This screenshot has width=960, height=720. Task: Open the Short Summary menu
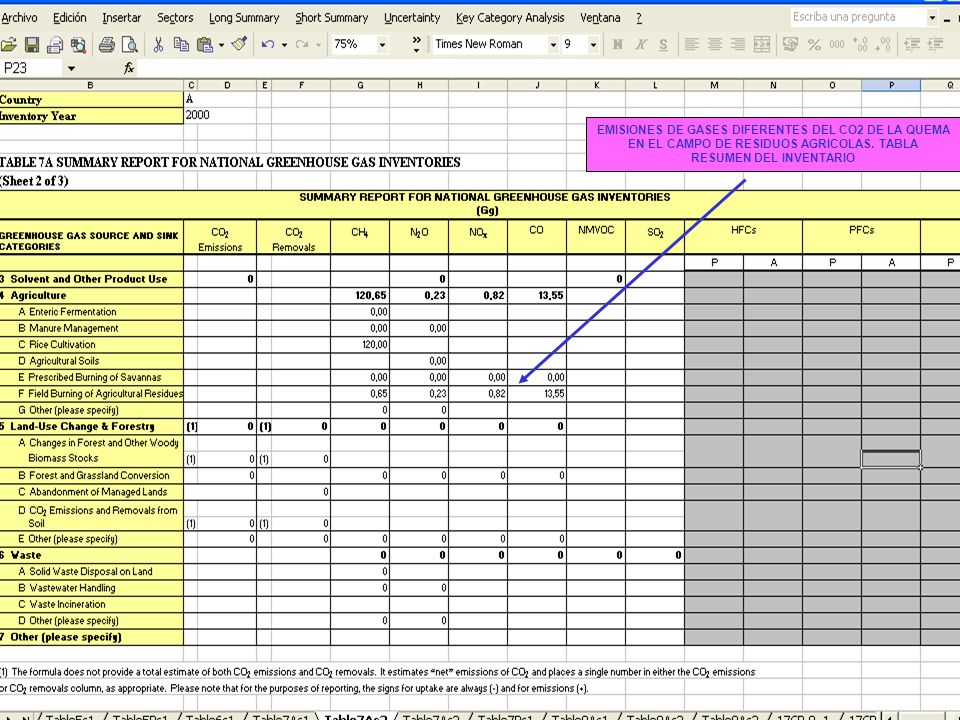(332, 18)
